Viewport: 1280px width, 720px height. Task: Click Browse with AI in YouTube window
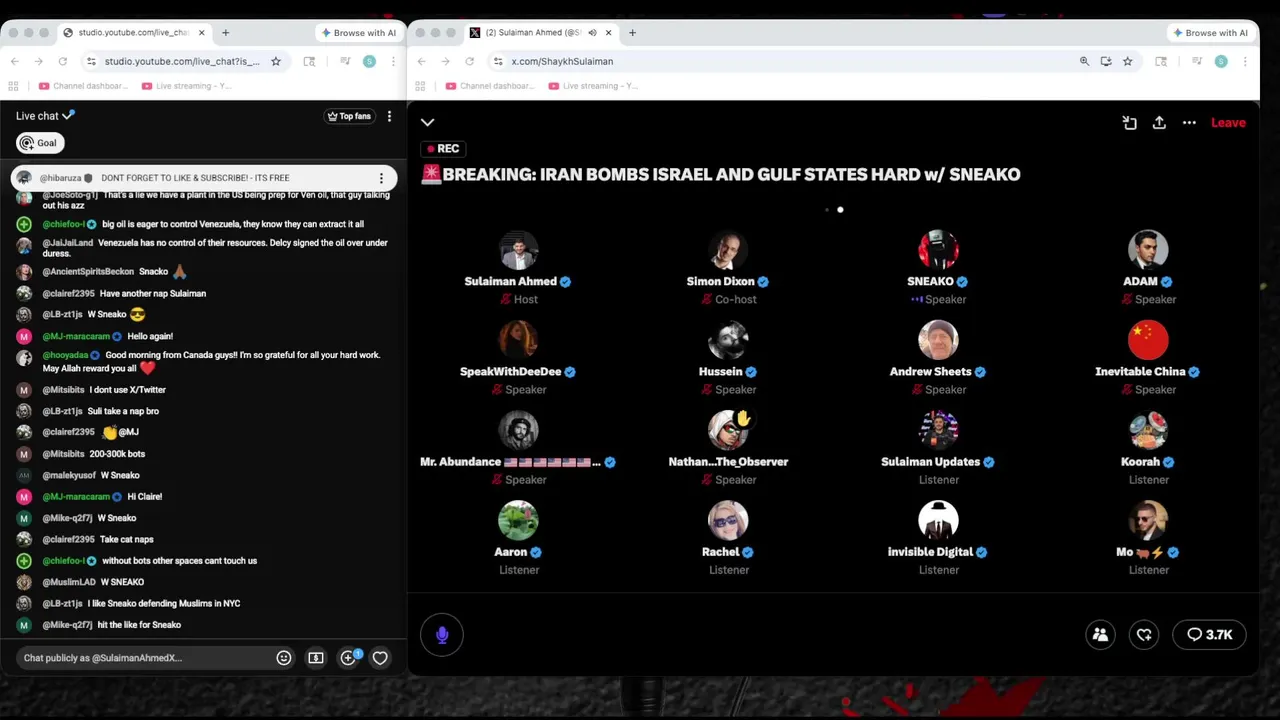tap(358, 33)
